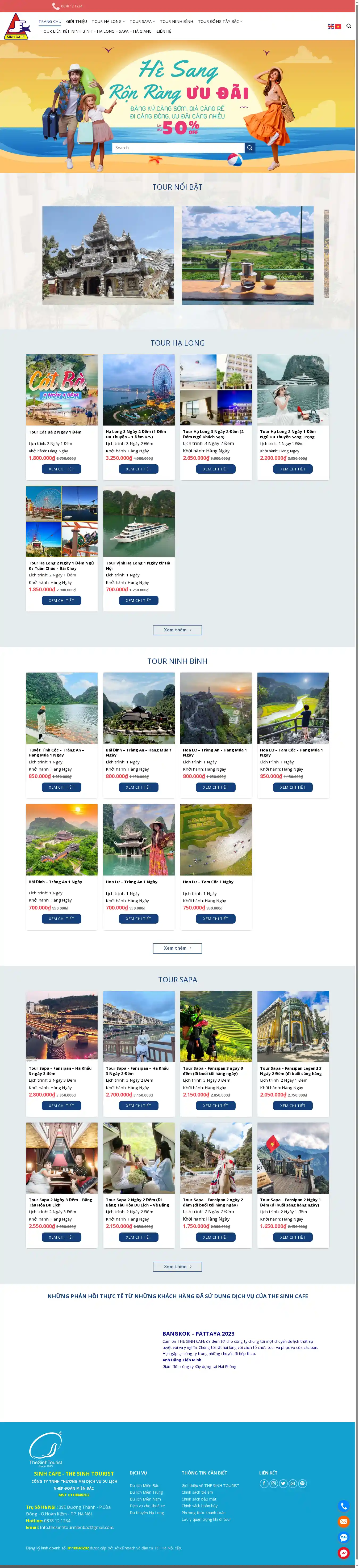Expand the TOUR ĐÔNG TÂY BẮC dropdown
Image resolution: width=359 pixels, height=1568 pixels.
click(220, 21)
